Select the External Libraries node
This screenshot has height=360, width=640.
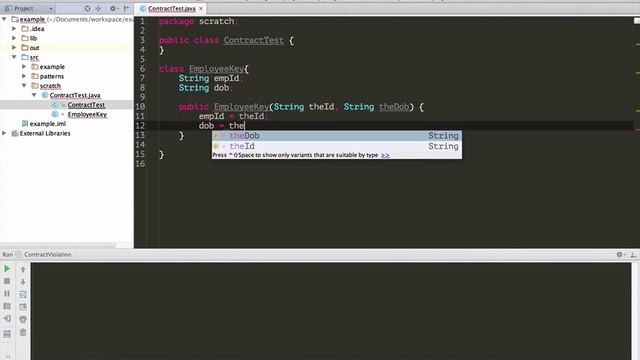click(45, 133)
